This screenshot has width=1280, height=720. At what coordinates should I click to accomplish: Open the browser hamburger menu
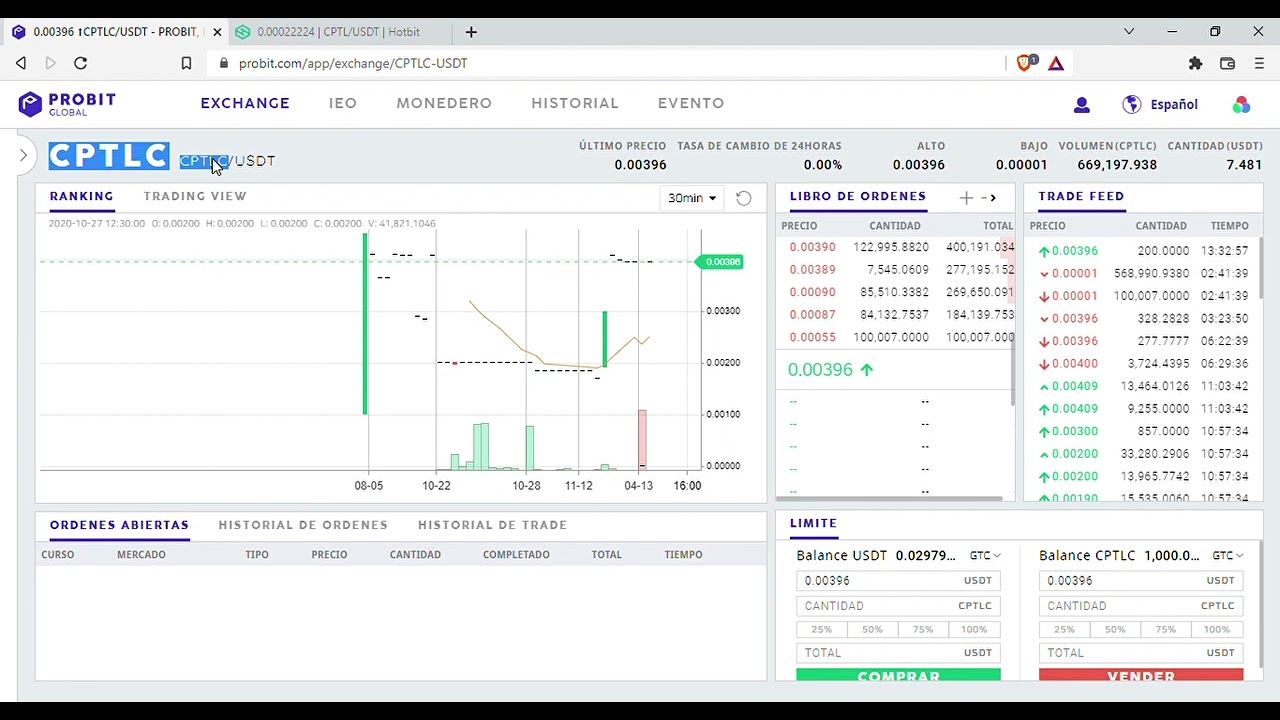(x=1259, y=63)
